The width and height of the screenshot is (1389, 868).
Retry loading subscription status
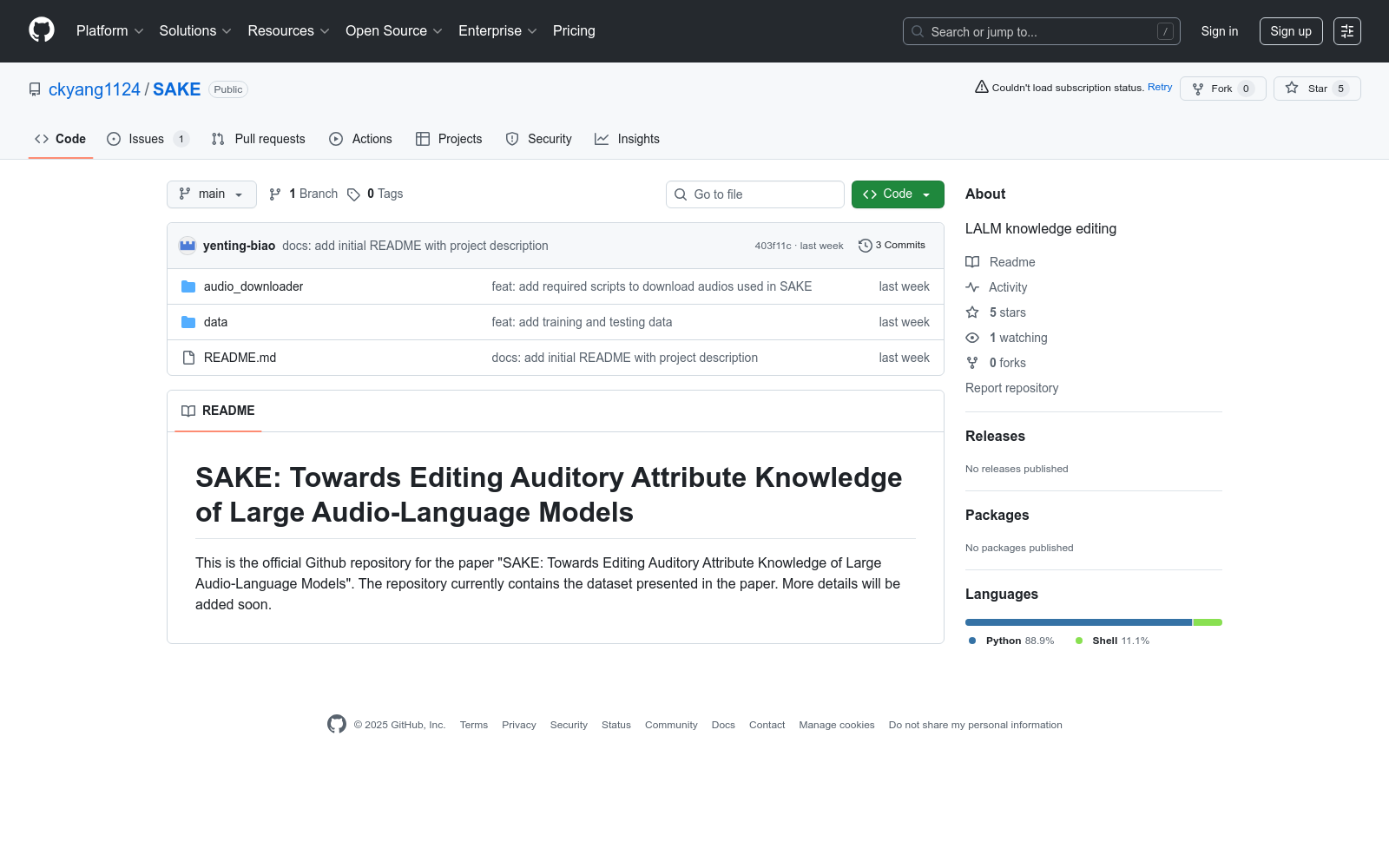(x=1160, y=87)
